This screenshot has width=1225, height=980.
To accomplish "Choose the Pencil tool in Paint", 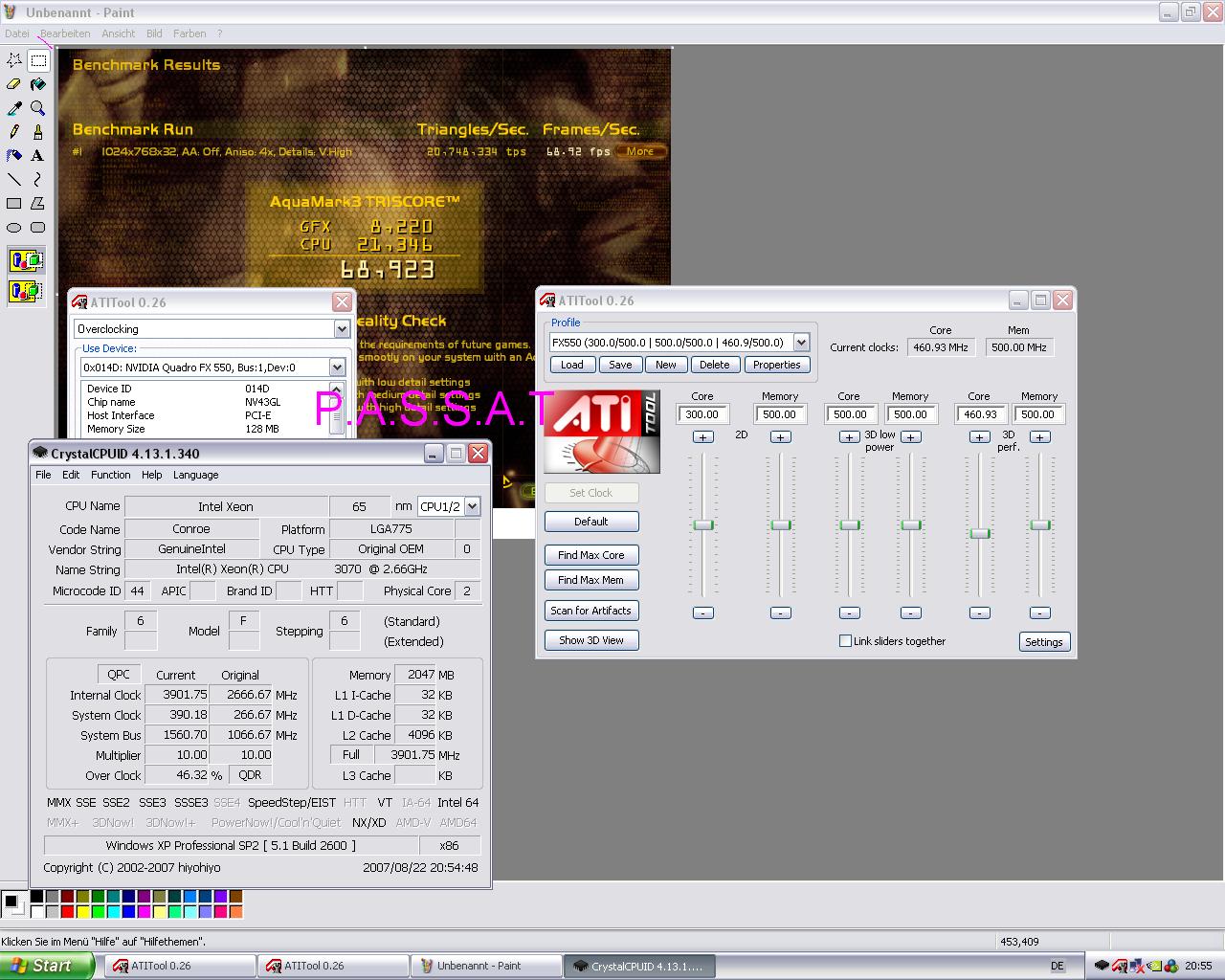I will point(14,132).
